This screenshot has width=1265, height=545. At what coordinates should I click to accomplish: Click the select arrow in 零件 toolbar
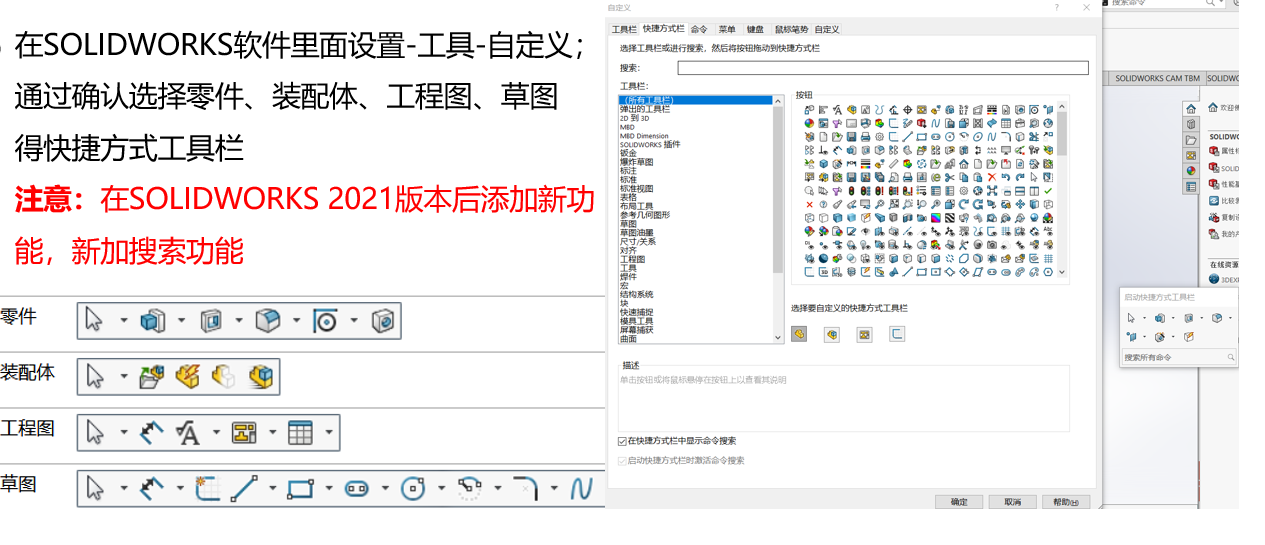point(94,320)
